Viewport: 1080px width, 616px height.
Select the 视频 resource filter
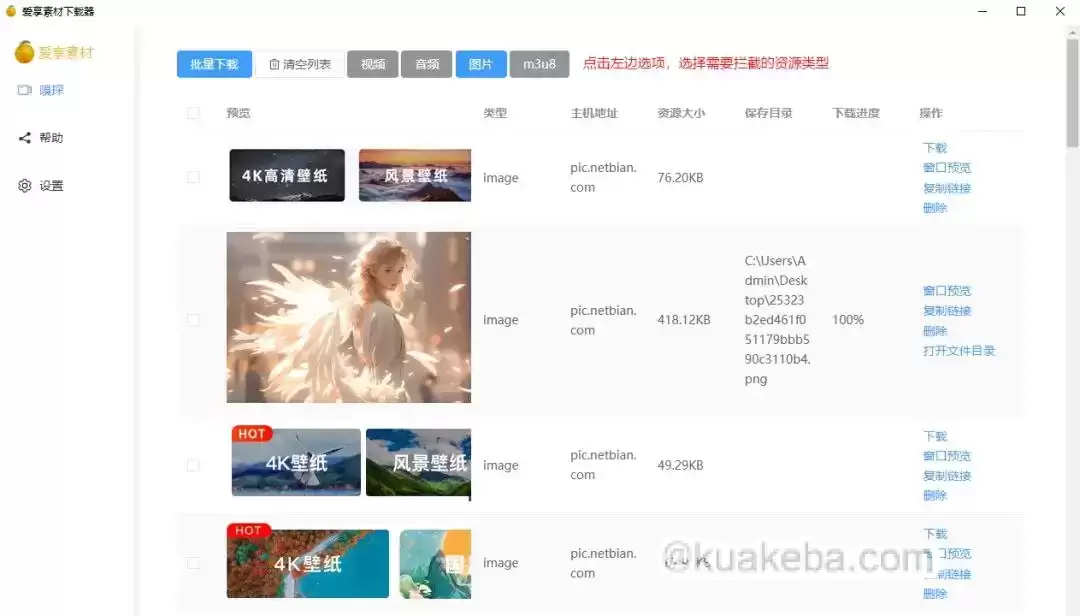pyautogui.click(x=372, y=63)
